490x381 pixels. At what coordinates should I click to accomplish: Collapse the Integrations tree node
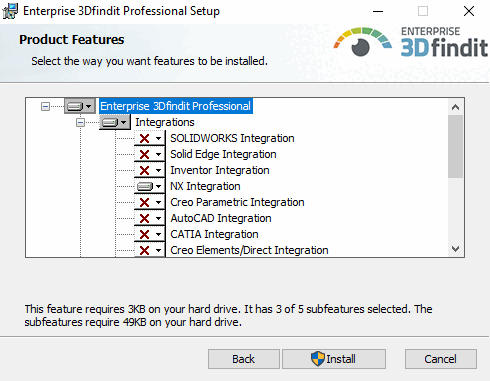[80, 123]
